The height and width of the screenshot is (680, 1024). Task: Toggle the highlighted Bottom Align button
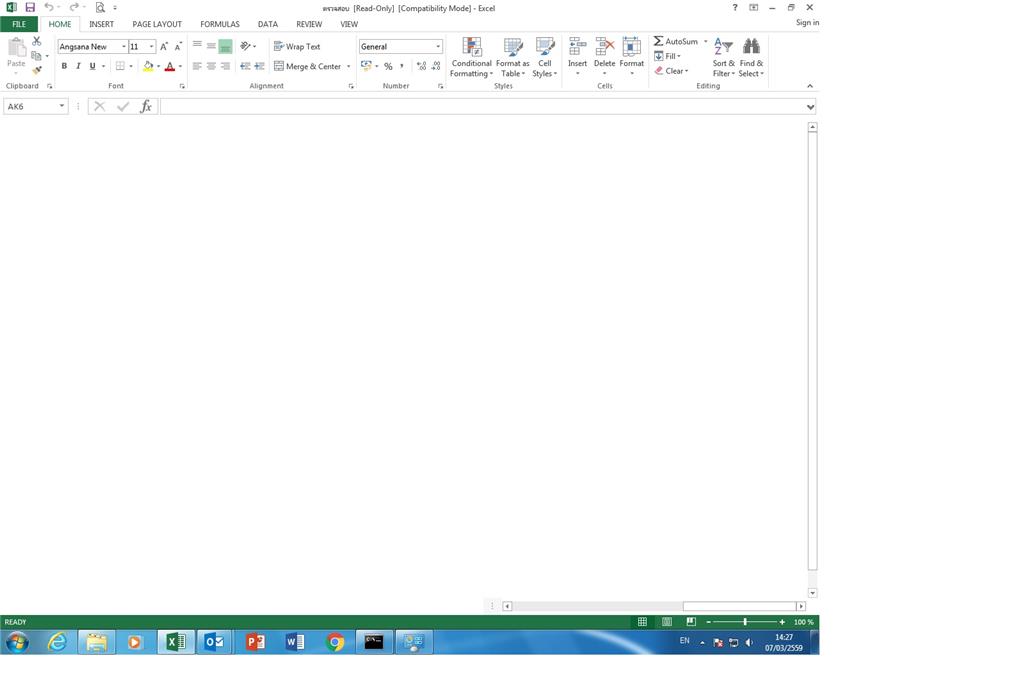225,46
